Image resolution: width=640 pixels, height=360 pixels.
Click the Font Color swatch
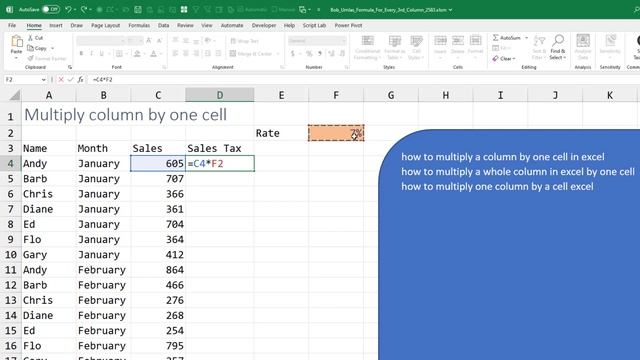pos(153,53)
